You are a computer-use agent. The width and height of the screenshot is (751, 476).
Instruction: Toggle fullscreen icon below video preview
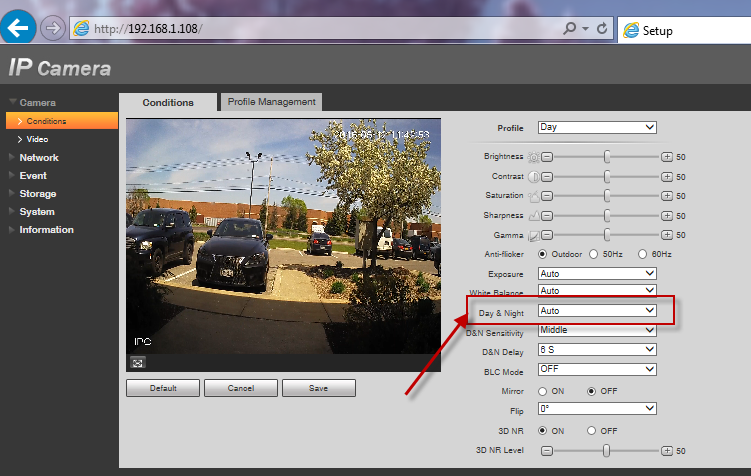[137, 362]
